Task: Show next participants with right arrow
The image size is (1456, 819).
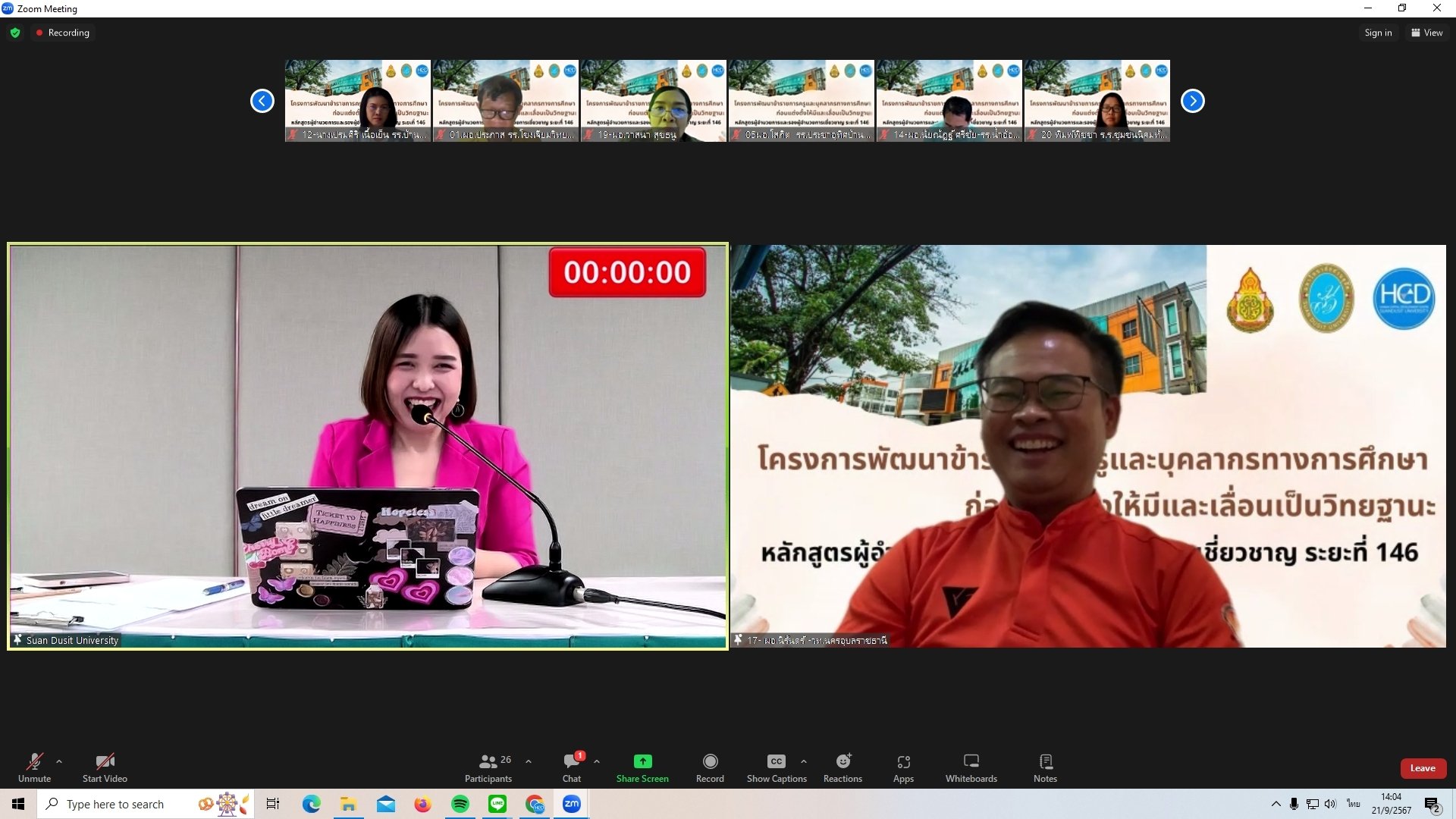Action: [1192, 101]
